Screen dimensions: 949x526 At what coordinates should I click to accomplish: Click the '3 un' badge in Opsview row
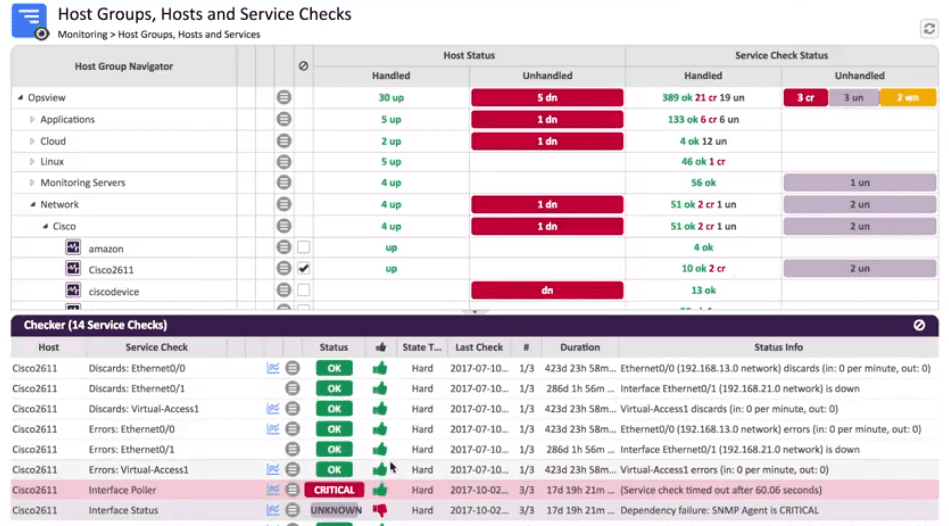853,97
